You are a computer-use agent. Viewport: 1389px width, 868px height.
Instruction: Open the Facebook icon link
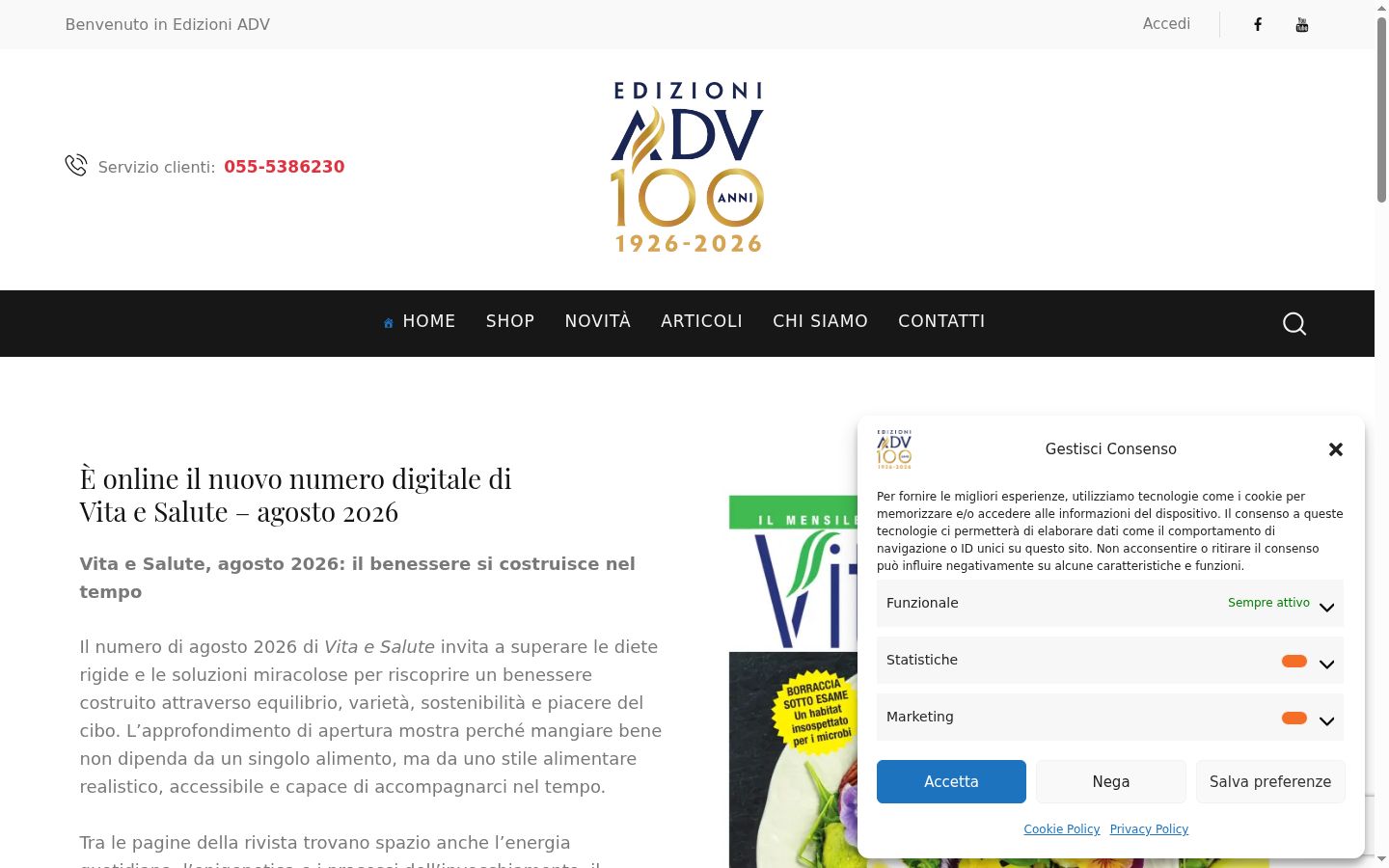[1258, 25]
